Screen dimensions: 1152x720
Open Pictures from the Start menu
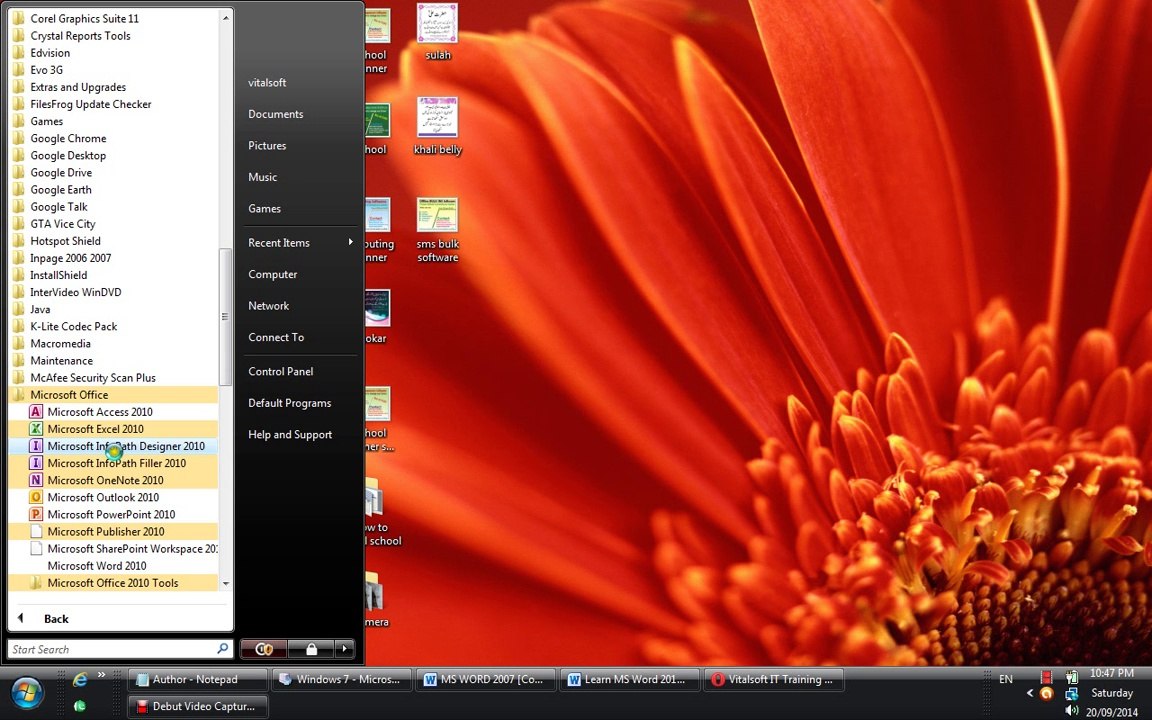tap(267, 145)
